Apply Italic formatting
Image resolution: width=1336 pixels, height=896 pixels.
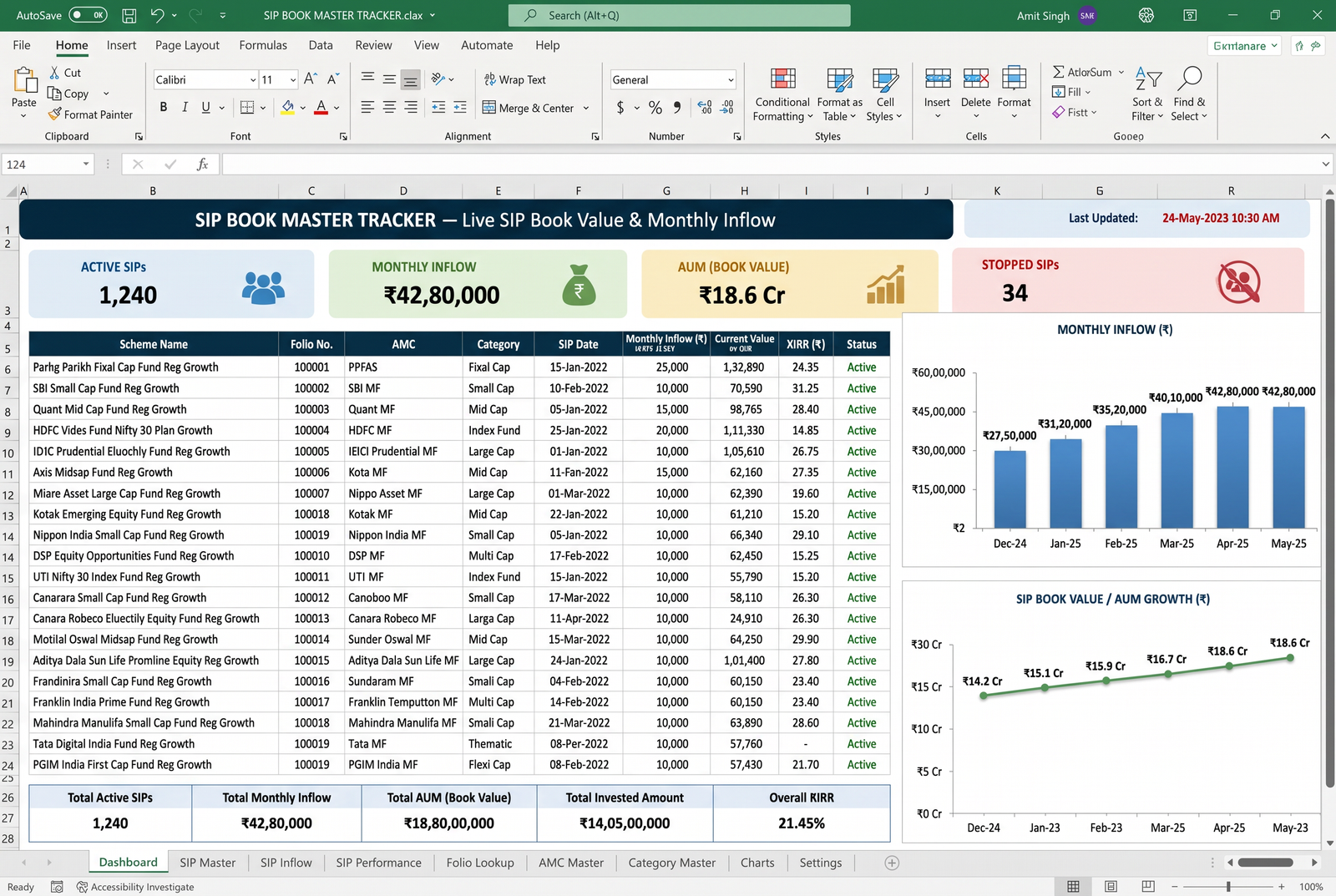coord(185,107)
